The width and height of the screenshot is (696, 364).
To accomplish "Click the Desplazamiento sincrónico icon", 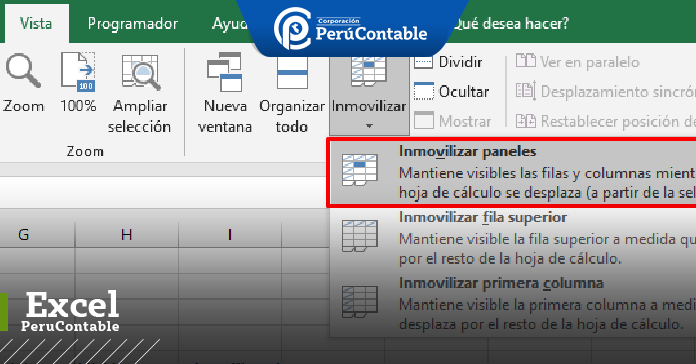I will (526, 91).
